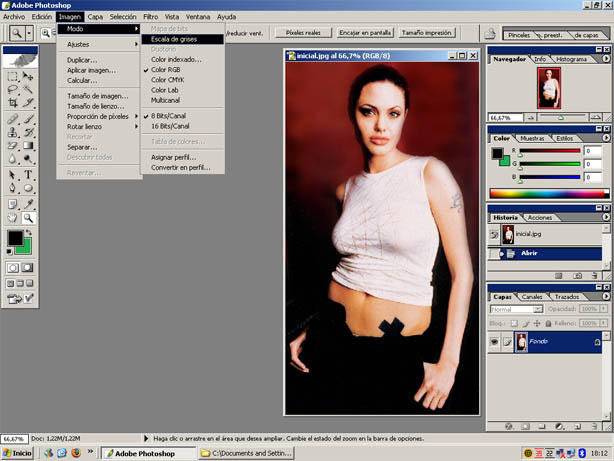614x461 pixels.
Task: Select the Lasso tool
Action: click(14, 89)
